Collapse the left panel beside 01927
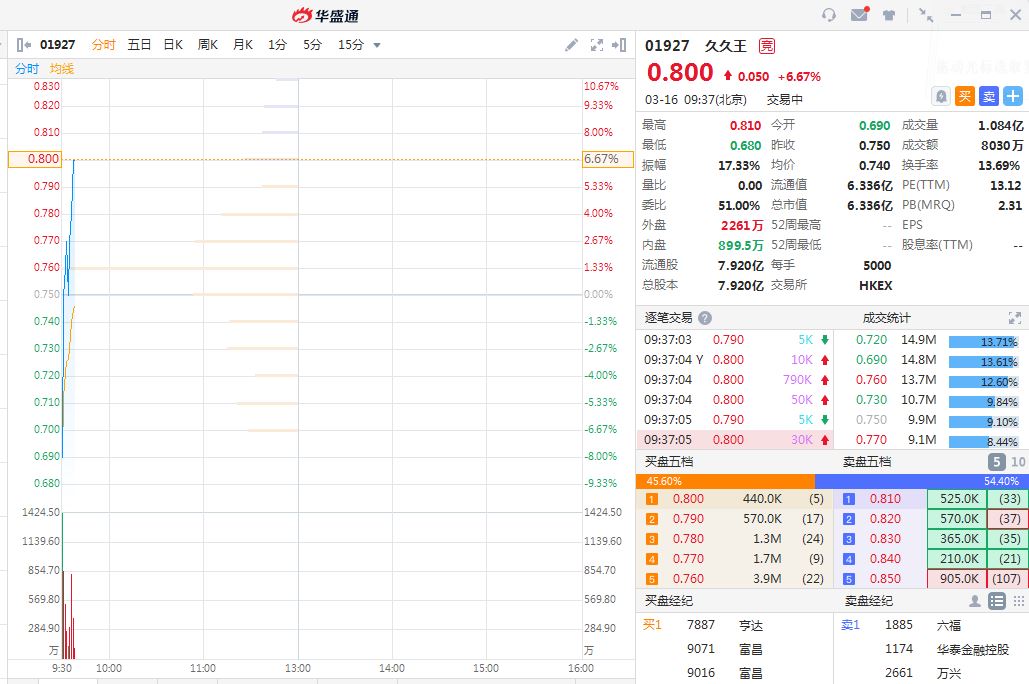Image resolution: width=1029 pixels, height=684 pixels. pos(23,45)
